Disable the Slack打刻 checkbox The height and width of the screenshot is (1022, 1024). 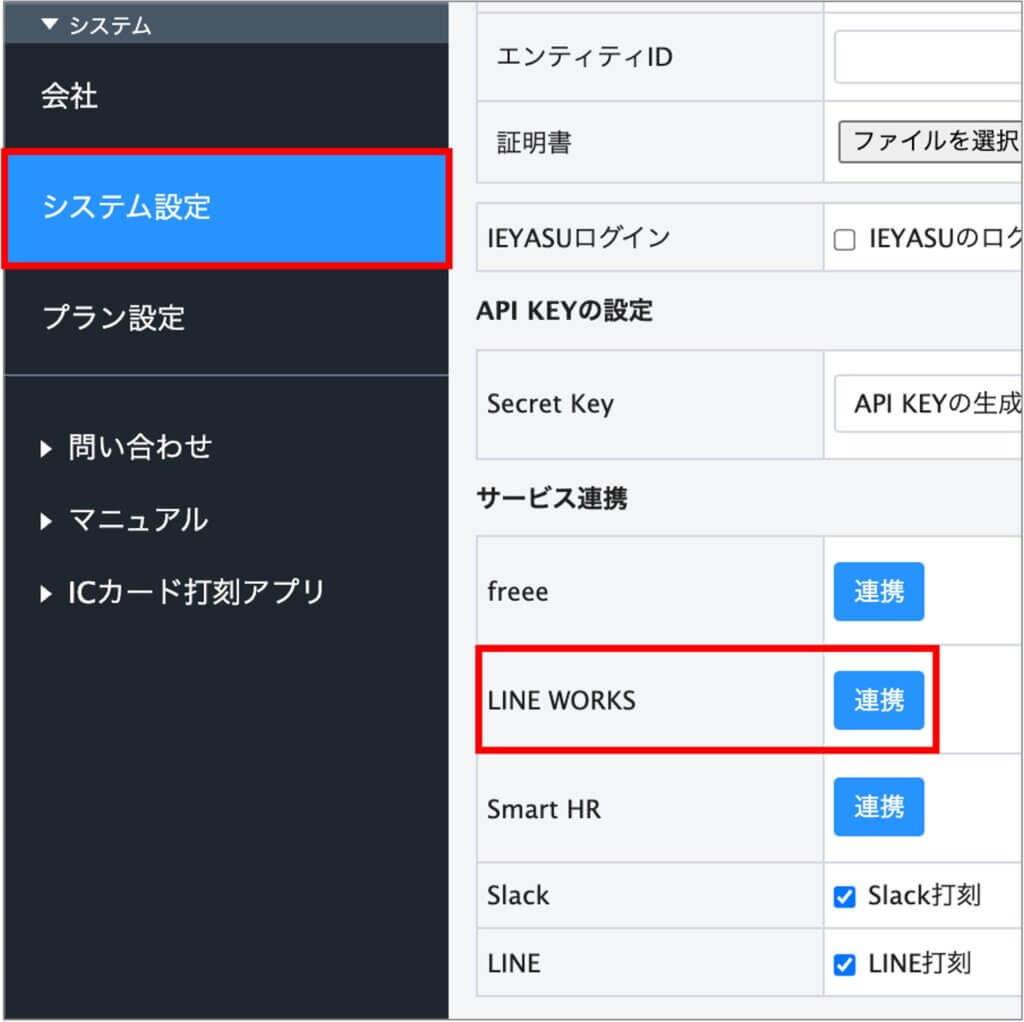tap(845, 897)
